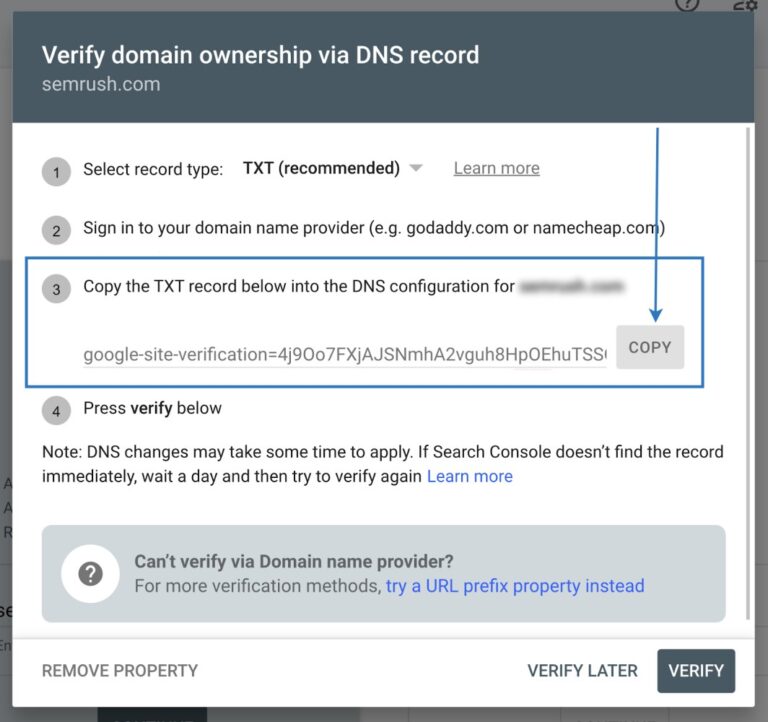Click the dialog's vertical scrollbar
This screenshot has height=722, width=768.
[x=749, y=370]
